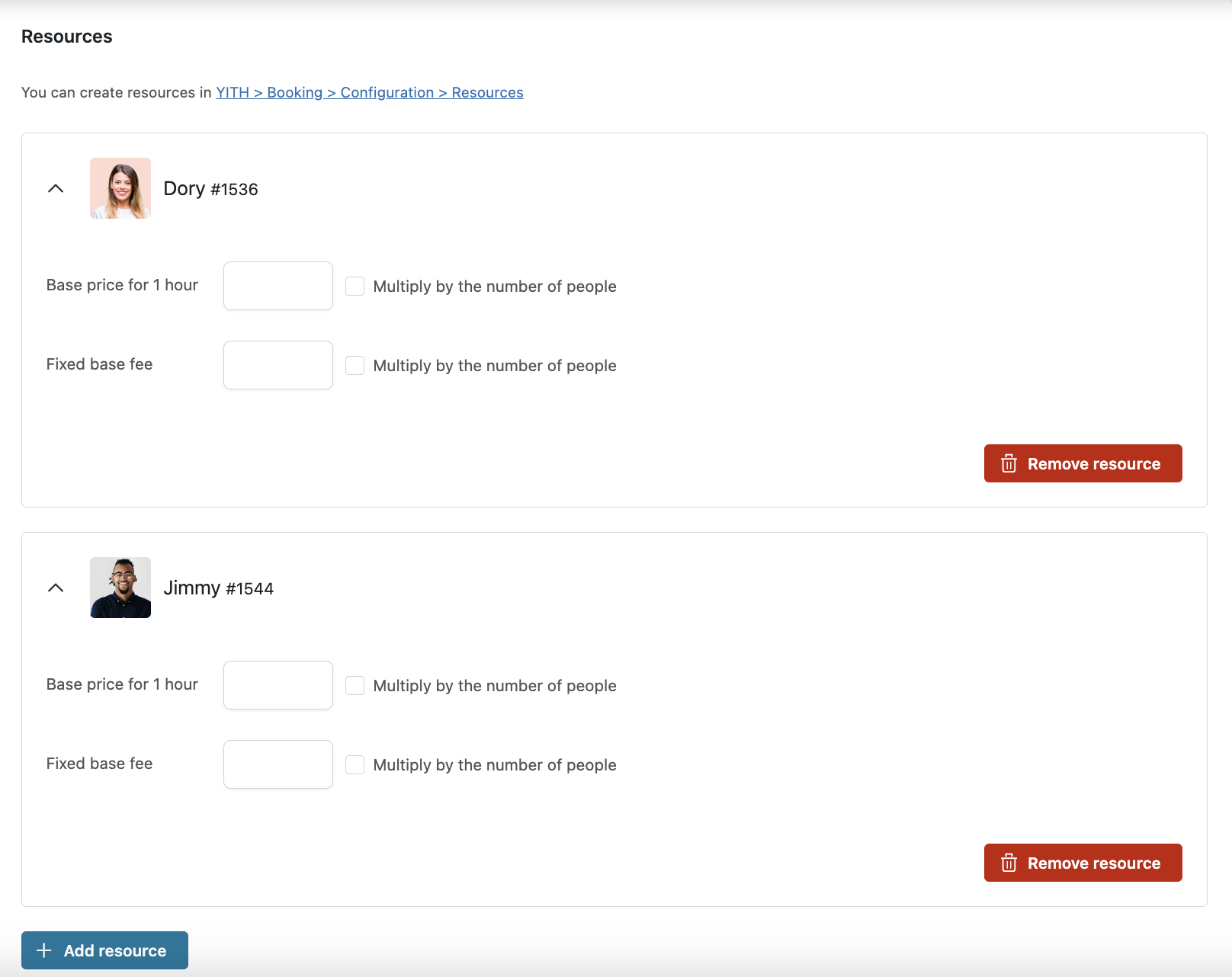Click the trash icon in Dory's Remove resource button
Screen dimensions: 1232x977
click(x=1009, y=463)
